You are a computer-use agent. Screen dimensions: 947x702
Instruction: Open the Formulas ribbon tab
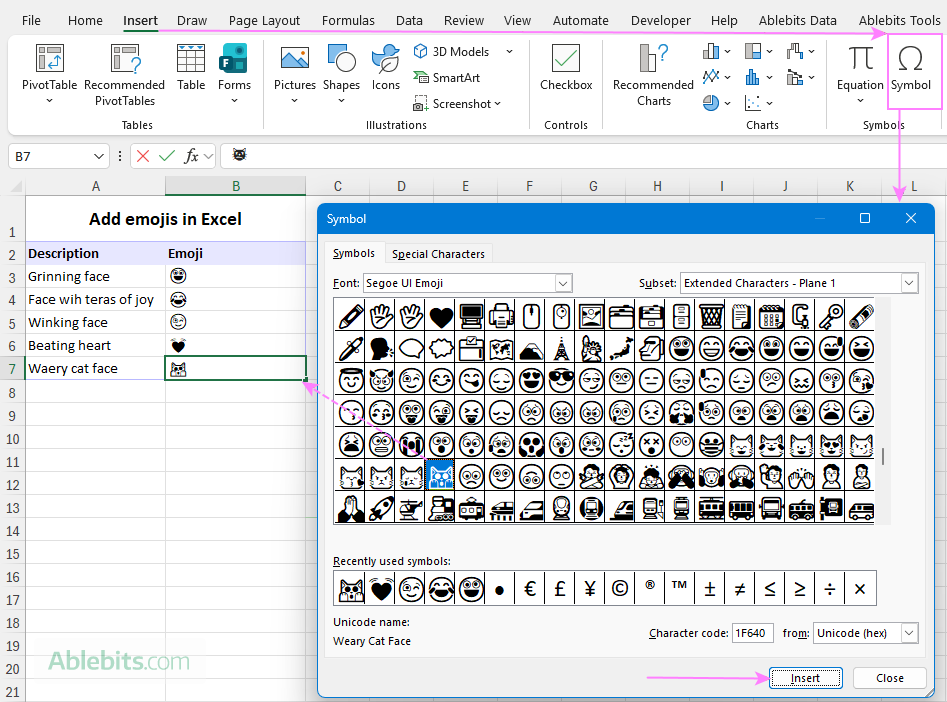click(x=348, y=20)
